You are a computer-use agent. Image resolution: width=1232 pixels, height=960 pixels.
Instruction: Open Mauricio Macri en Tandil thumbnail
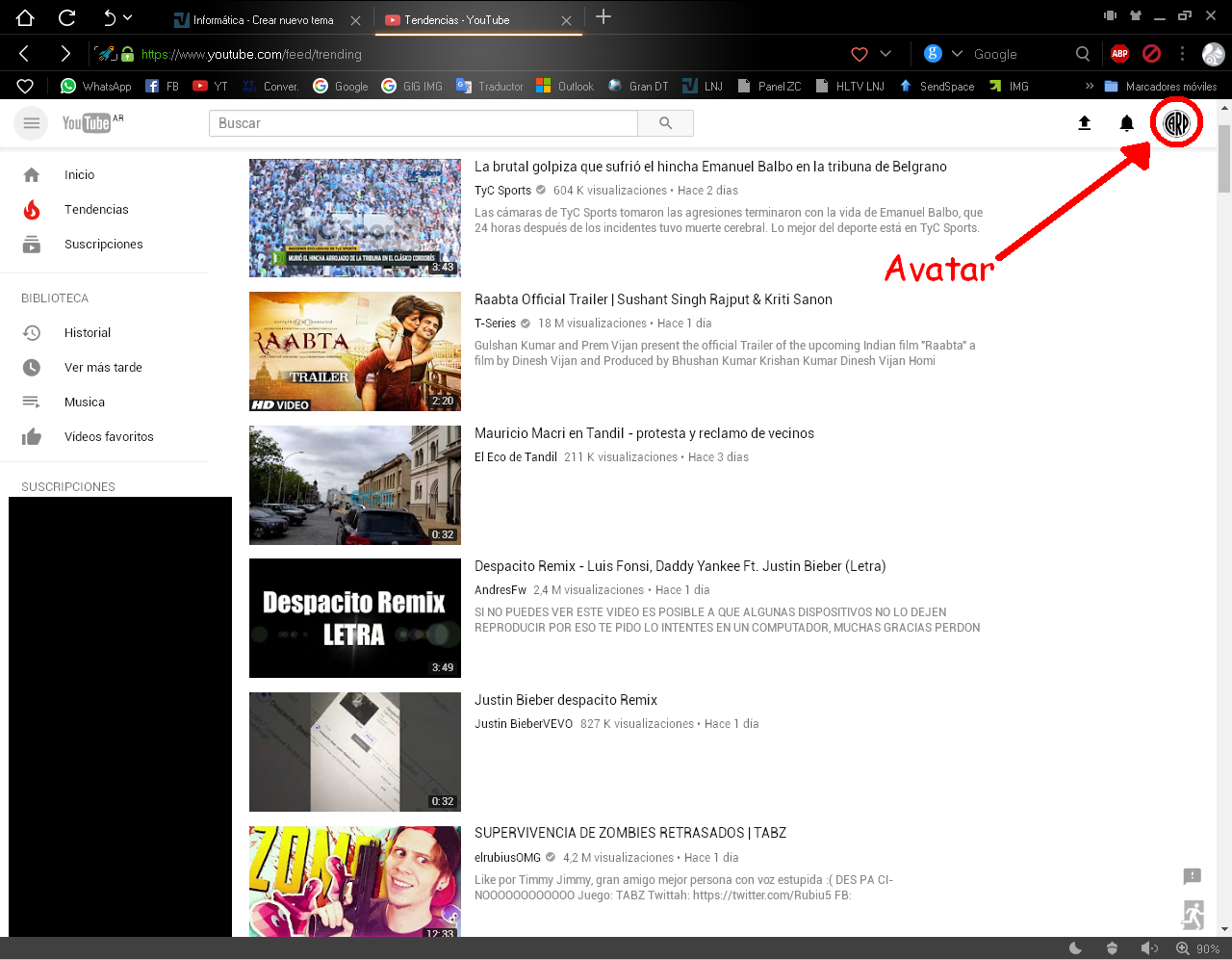click(355, 485)
